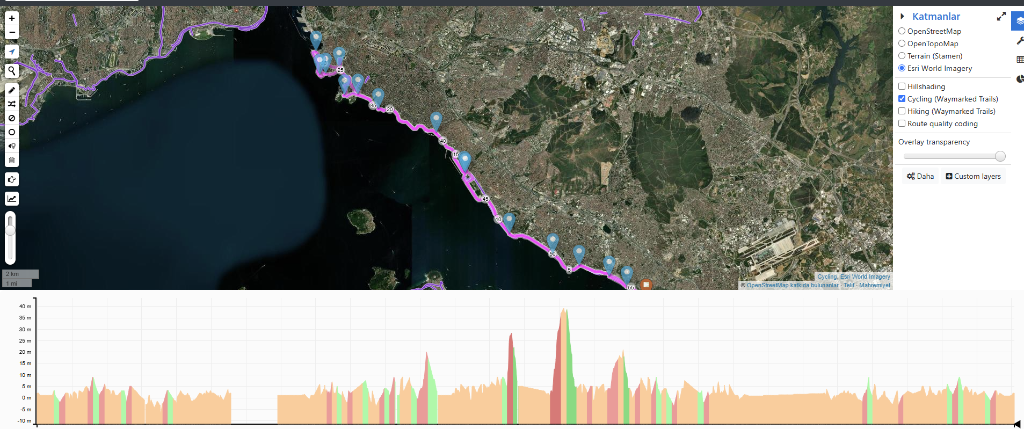Open the map search magnifier
The height and width of the screenshot is (429, 1024).
[x=12, y=71]
